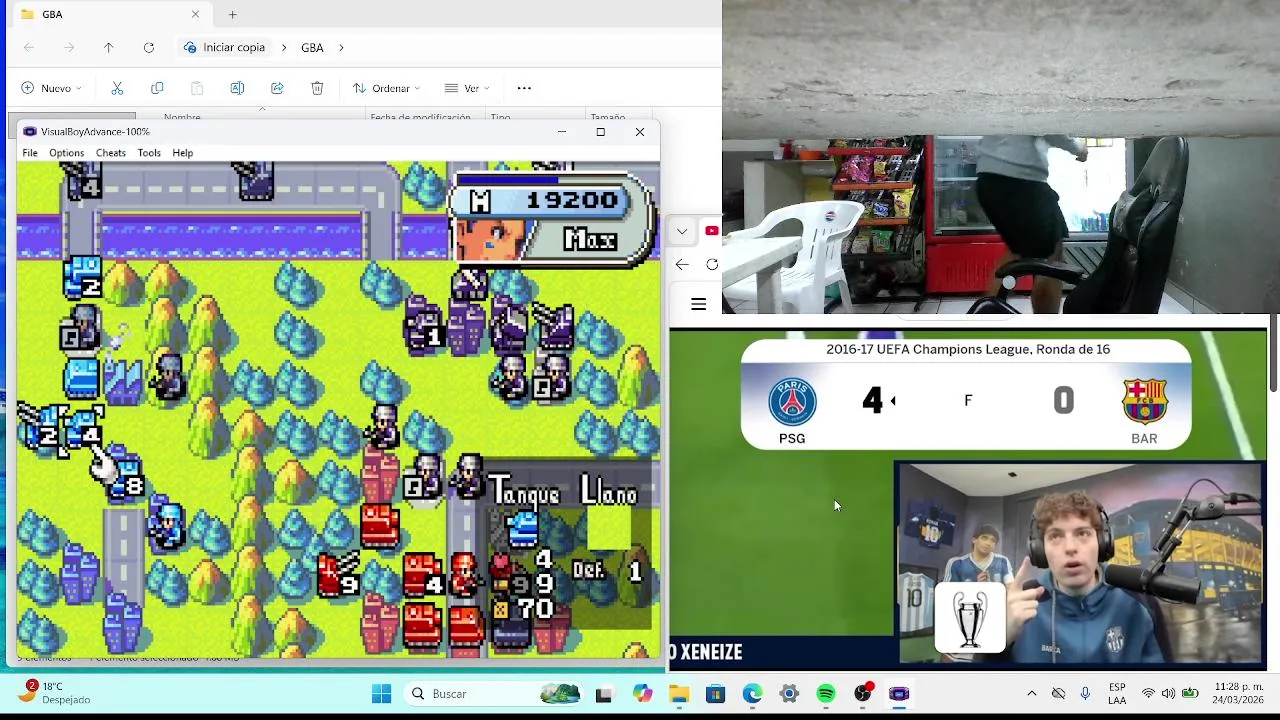The height and width of the screenshot is (720, 1280).
Task: Open the Windows Start menu
Action: coord(381,693)
